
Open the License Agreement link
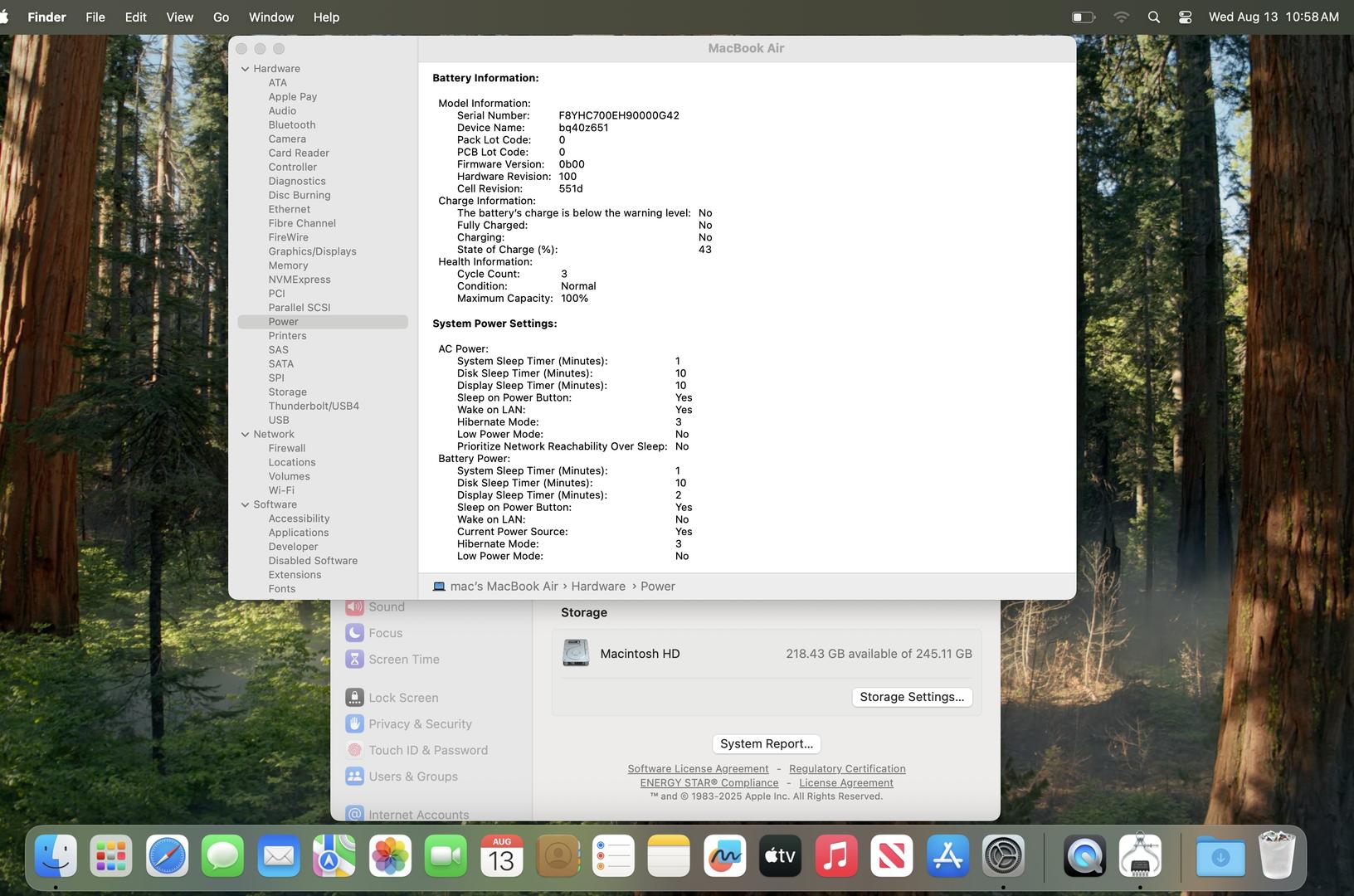coord(846,782)
